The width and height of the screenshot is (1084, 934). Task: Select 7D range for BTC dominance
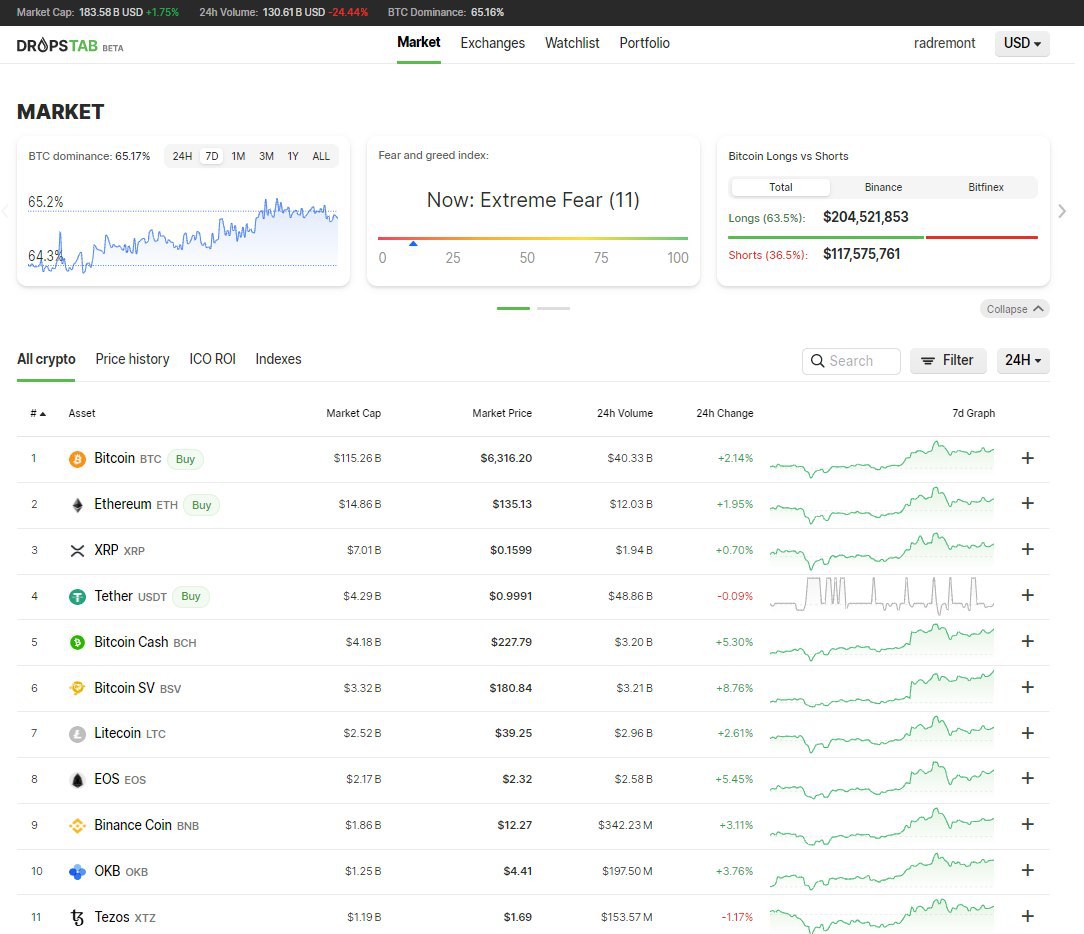[212, 156]
